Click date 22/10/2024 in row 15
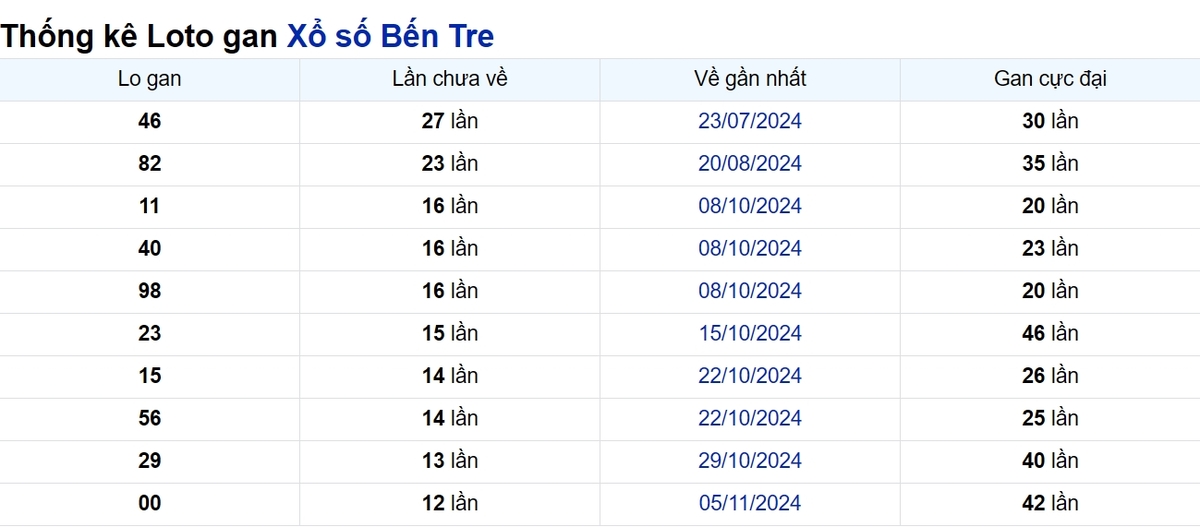Screen dimensions: 1200x527 [x=750, y=376]
